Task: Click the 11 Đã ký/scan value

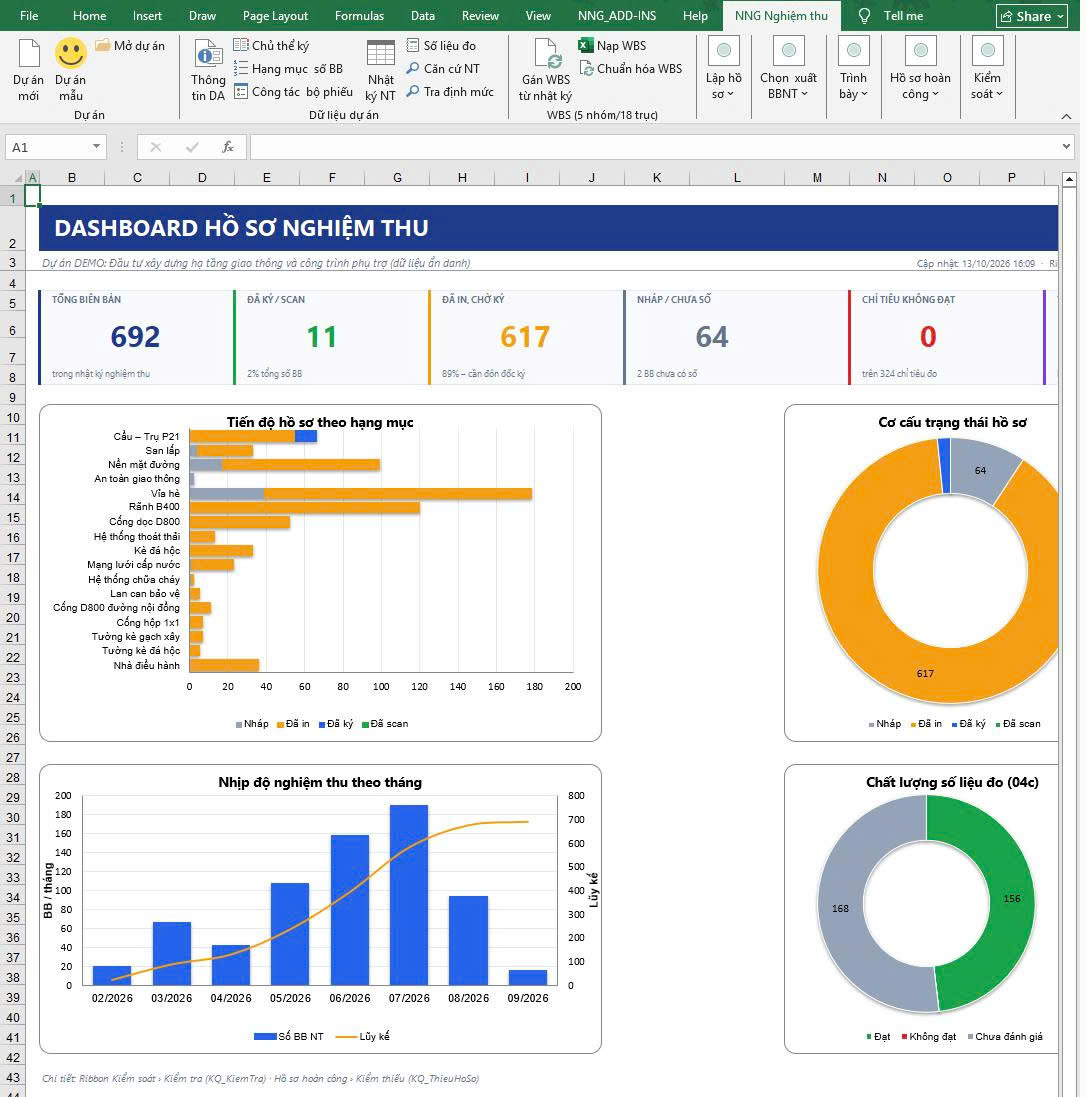Action: click(321, 337)
